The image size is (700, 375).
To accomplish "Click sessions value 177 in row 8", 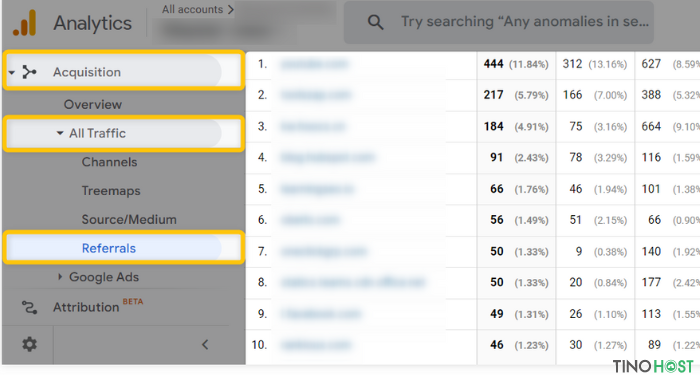I will click(x=651, y=283).
